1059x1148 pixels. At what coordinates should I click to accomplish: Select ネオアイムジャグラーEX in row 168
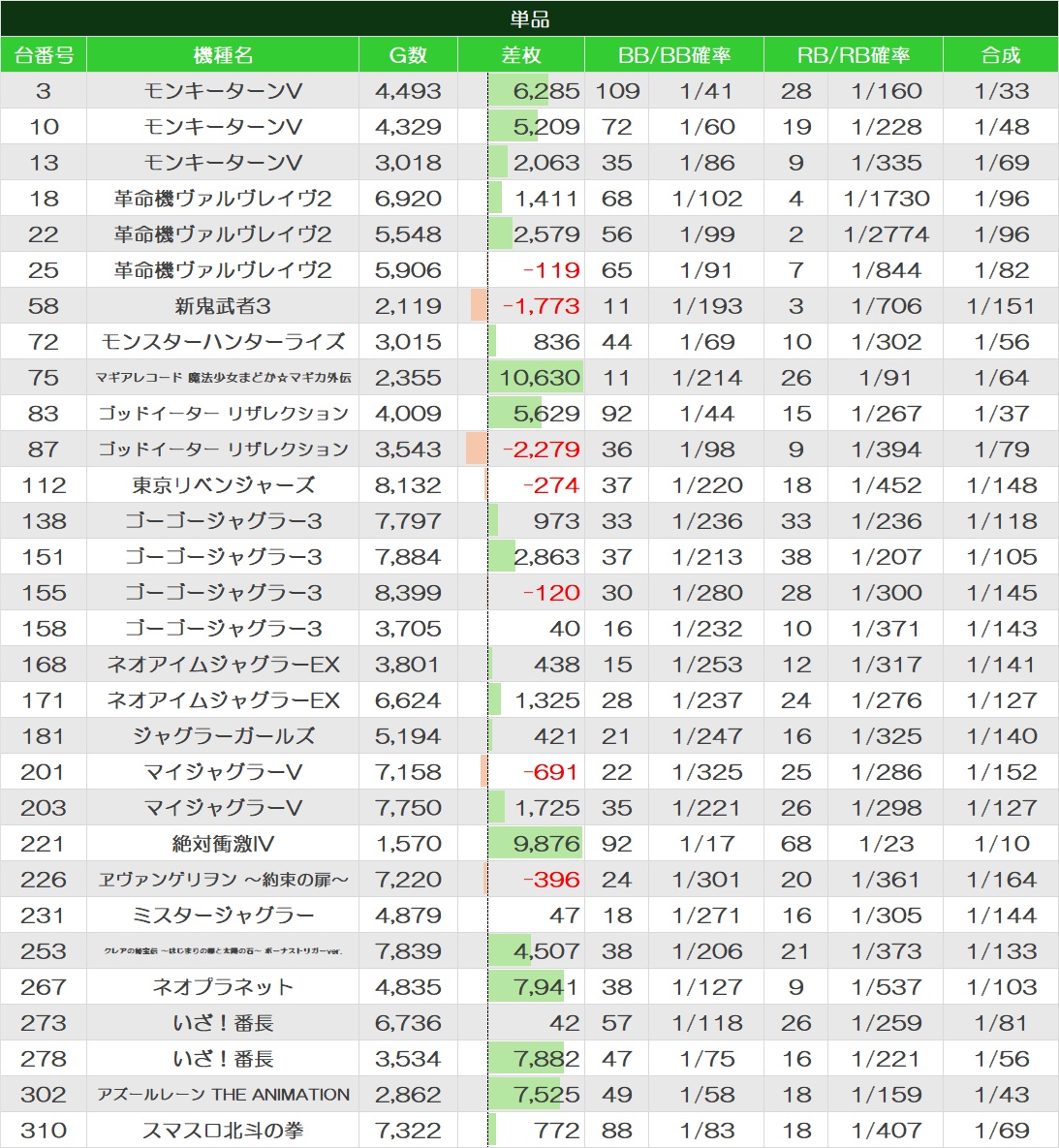coord(223,665)
